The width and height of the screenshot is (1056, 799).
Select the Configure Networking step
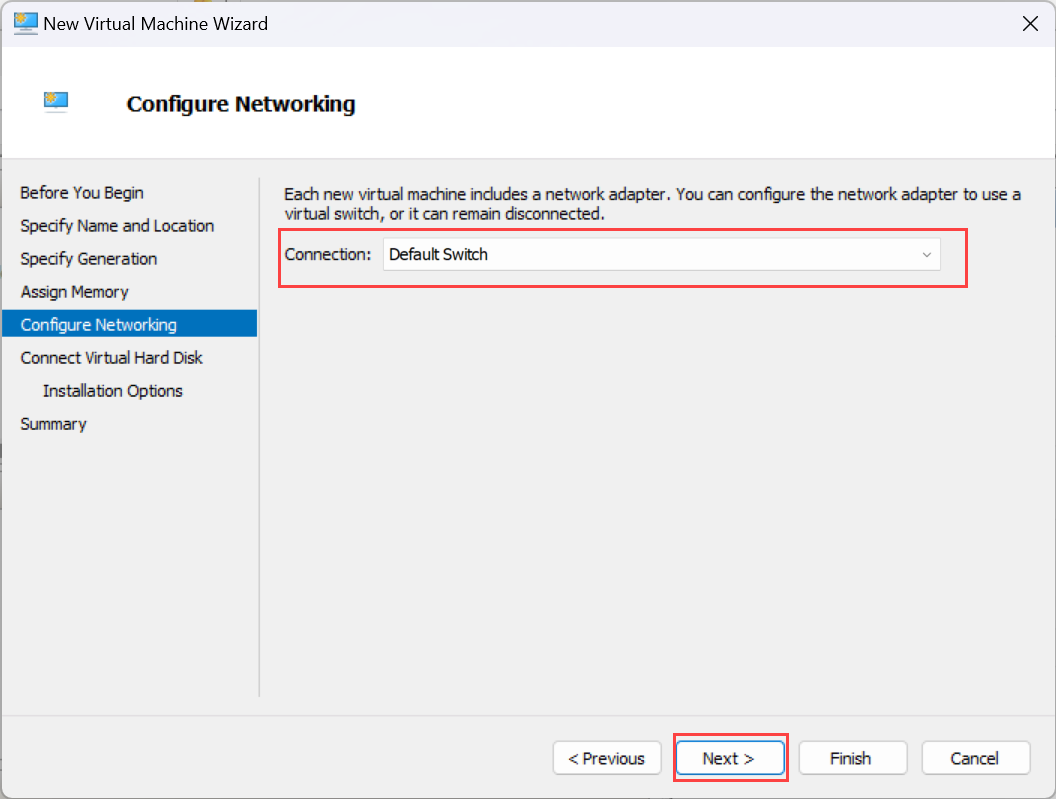pyautogui.click(x=97, y=324)
